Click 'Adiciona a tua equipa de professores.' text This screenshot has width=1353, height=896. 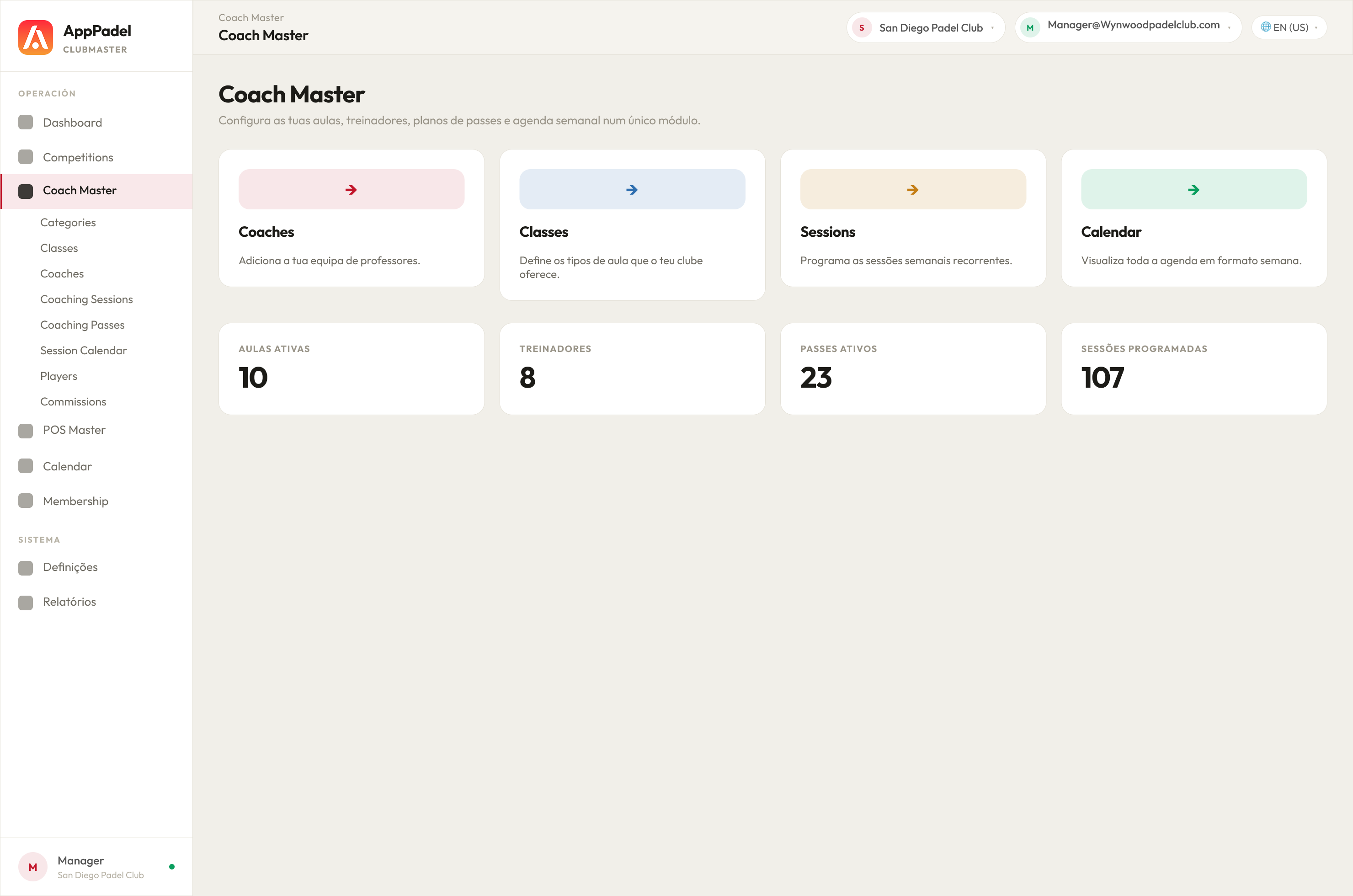click(329, 261)
